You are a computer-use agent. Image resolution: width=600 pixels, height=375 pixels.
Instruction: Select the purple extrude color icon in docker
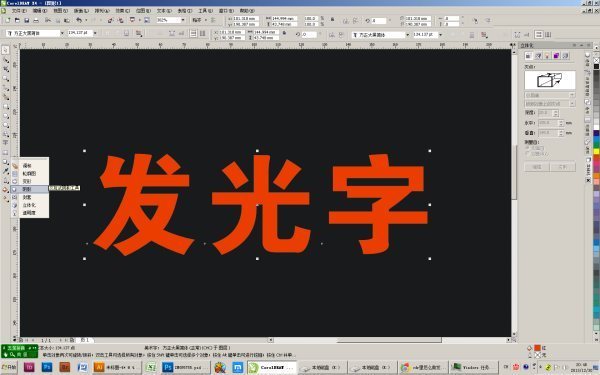point(556,56)
